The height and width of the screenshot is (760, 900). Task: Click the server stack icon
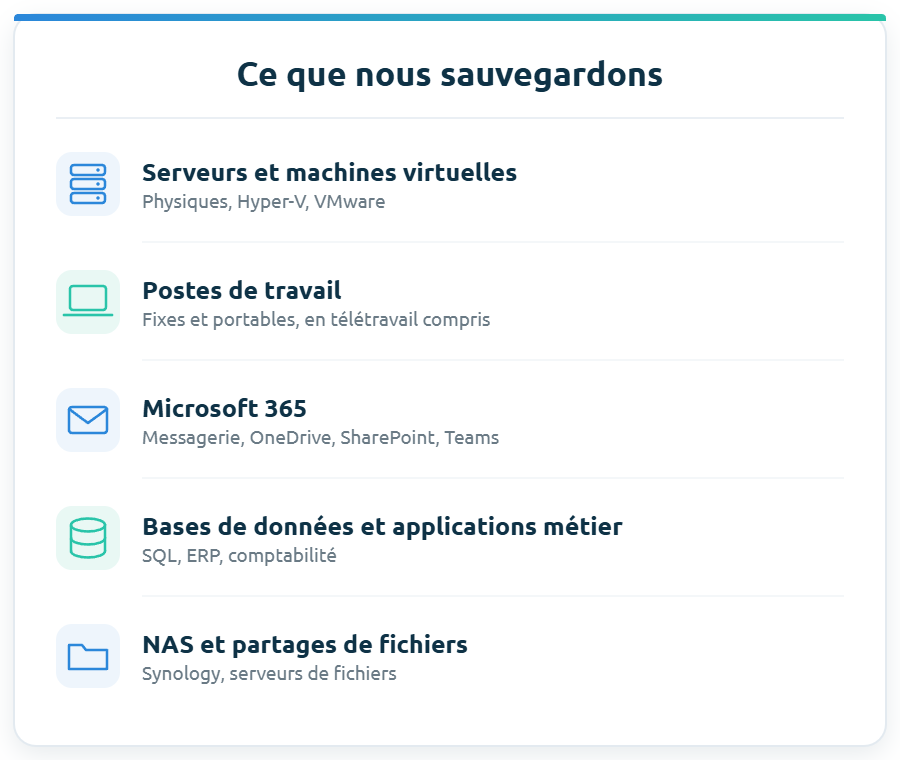[x=88, y=184]
